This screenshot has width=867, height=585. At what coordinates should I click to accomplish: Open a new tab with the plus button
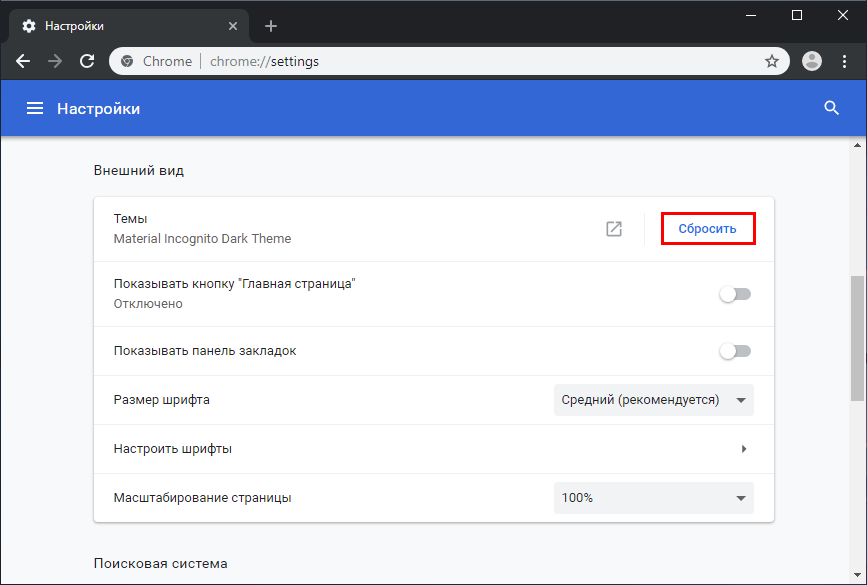tap(270, 26)
